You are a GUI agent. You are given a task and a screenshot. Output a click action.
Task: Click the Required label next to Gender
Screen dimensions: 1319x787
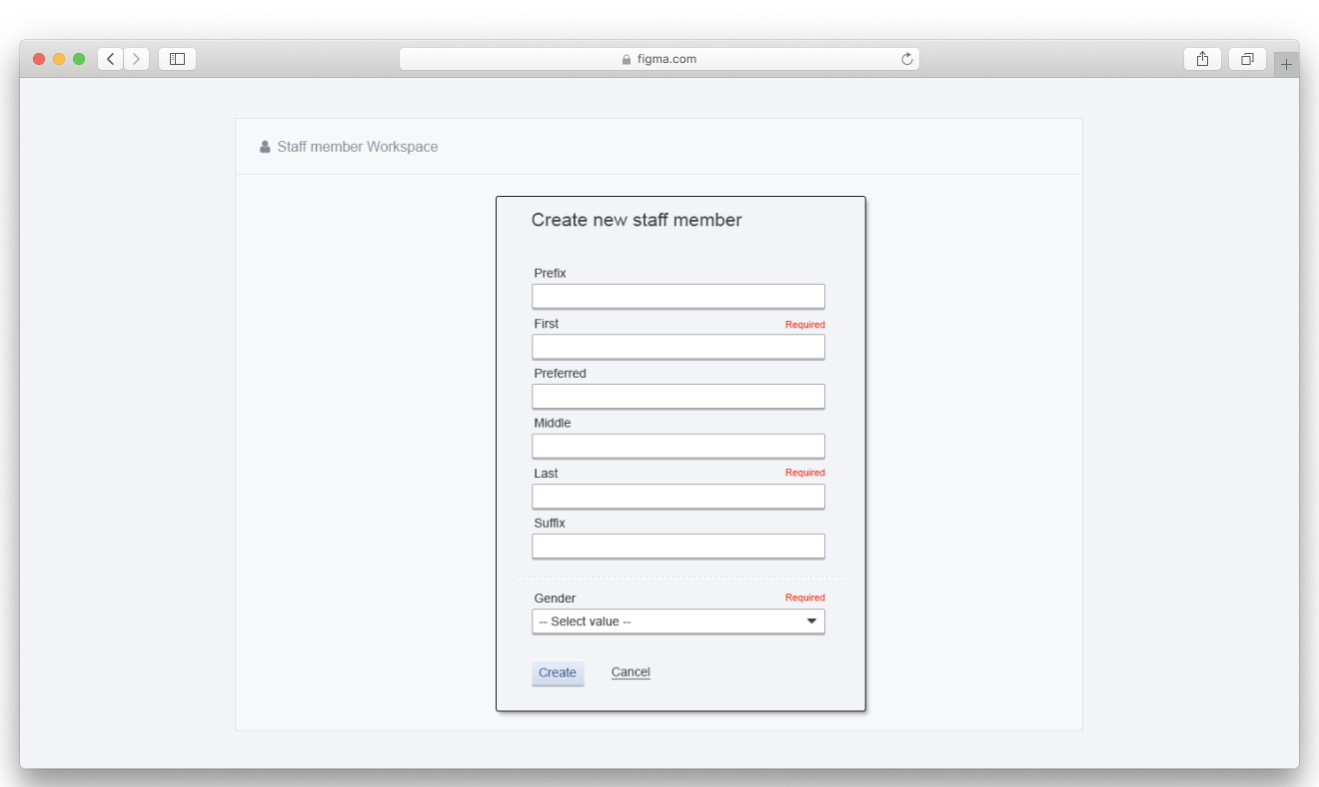coord(805,597)
